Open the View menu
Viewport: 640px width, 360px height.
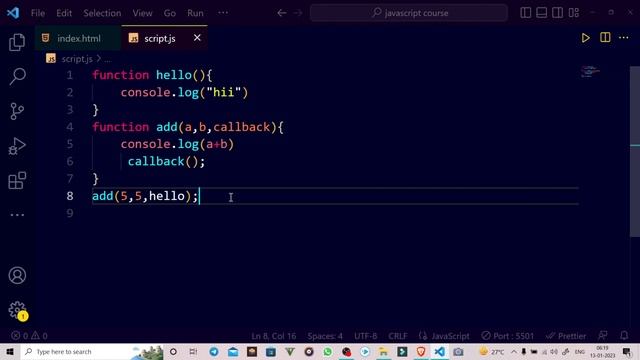point(142,13)
